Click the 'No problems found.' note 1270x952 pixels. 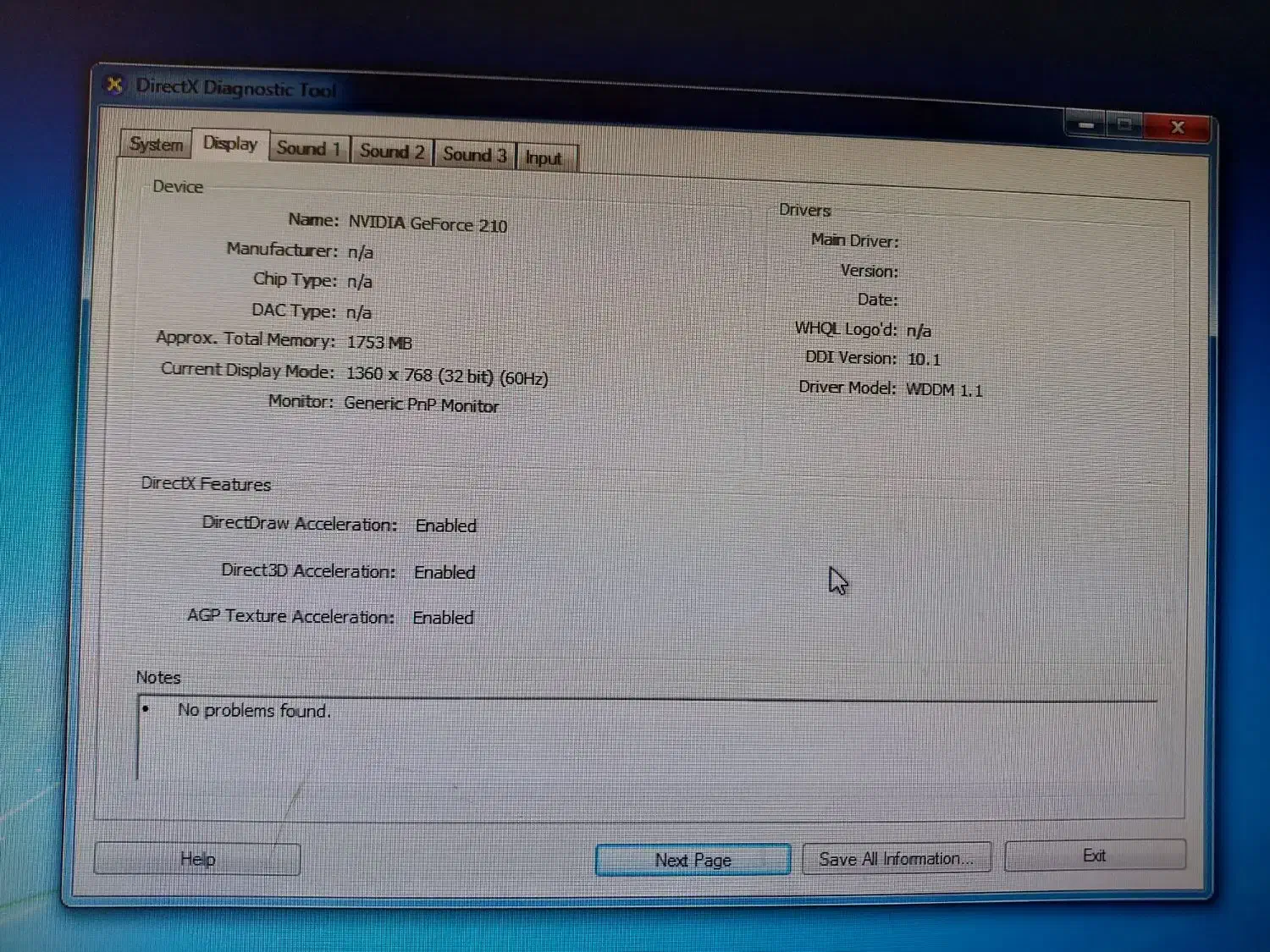click(254, 710)
